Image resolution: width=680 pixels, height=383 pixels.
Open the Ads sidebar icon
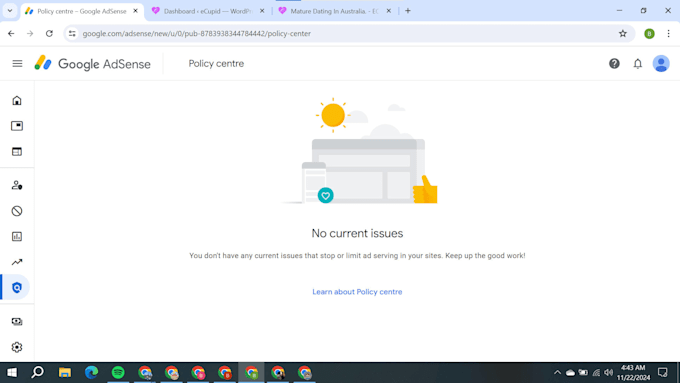point(17,126)
